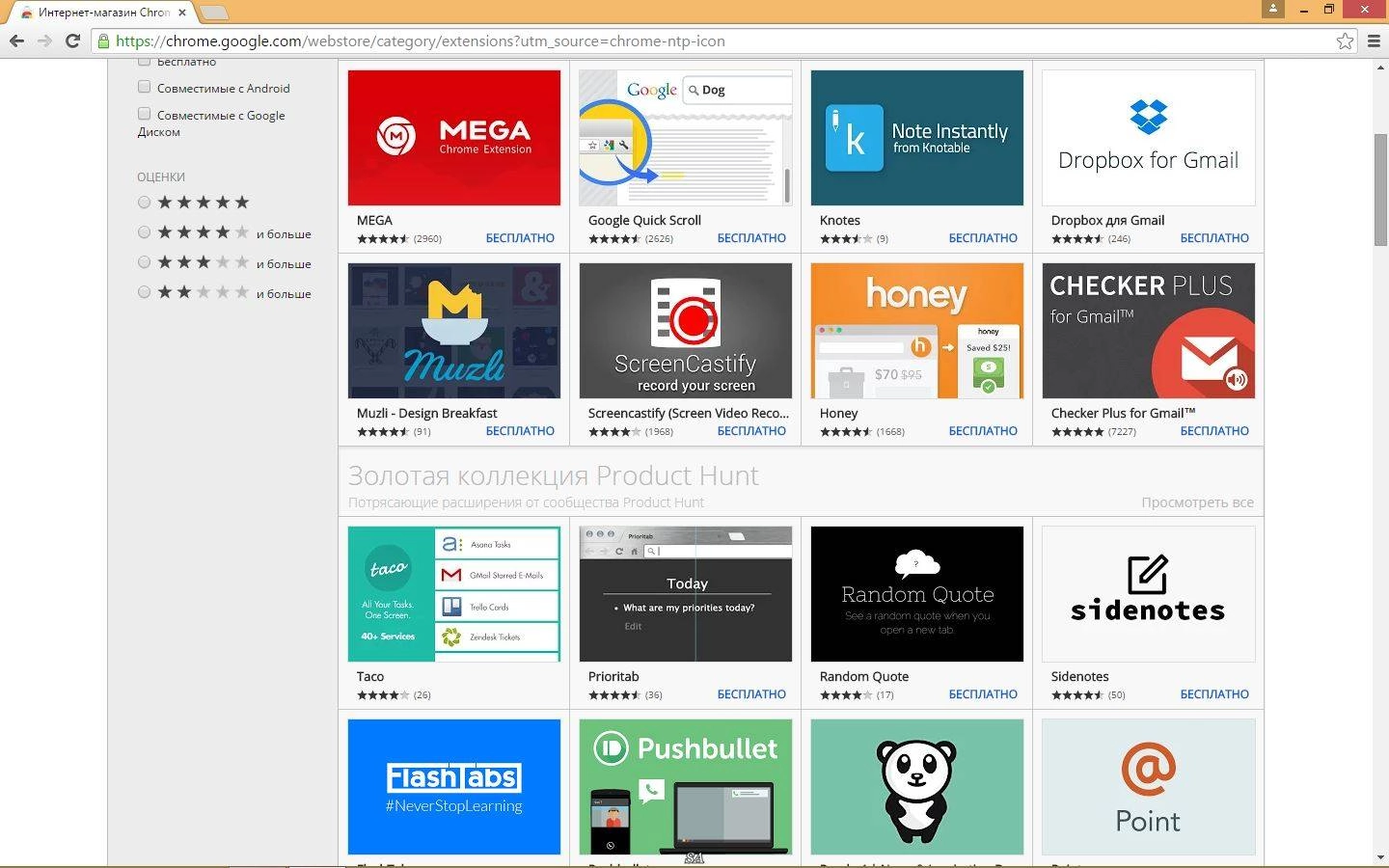
Task: Click the page vertical scrollbar thumb
Action: pos(1380,190)
